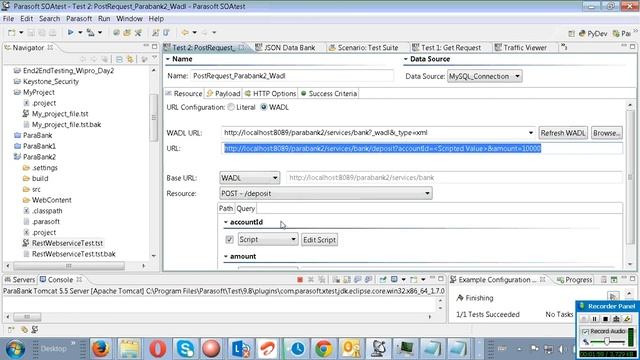Open the PyDev perspective
640x360 pixels.
[x=593, y=34]
